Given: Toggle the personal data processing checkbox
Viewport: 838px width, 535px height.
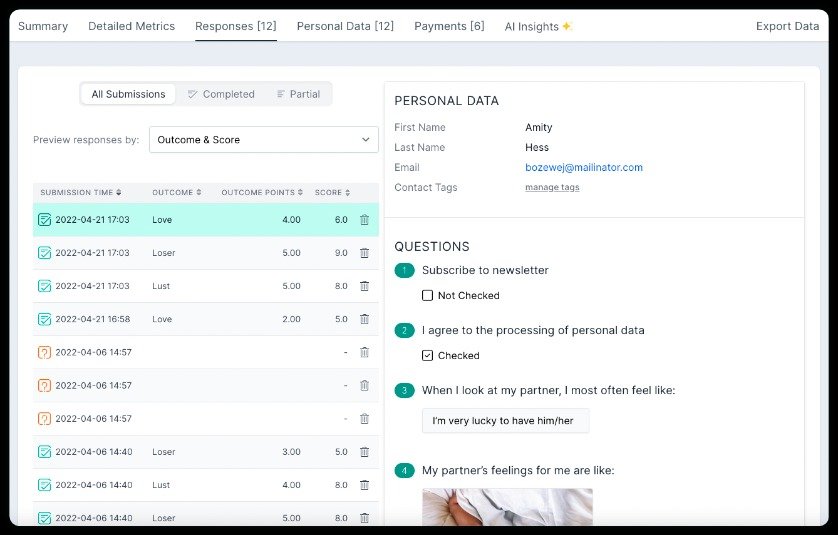Looking at the screenshot, I should (428, 356).
